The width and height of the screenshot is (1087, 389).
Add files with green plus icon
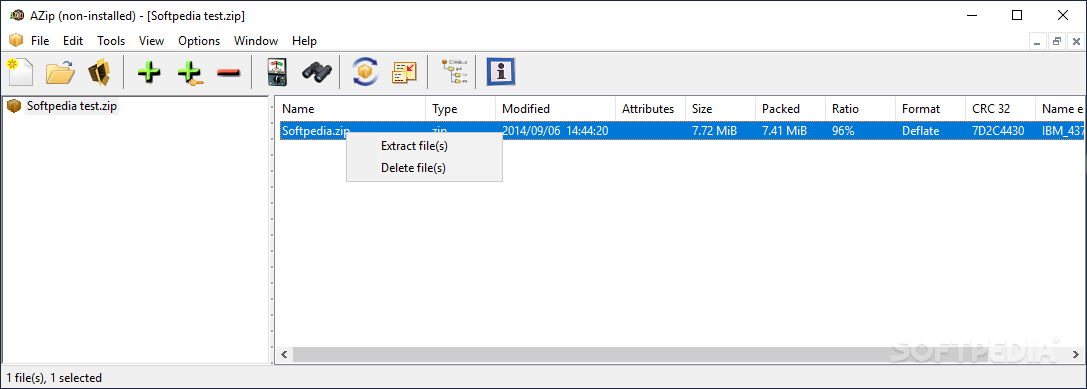coord(148,72)
